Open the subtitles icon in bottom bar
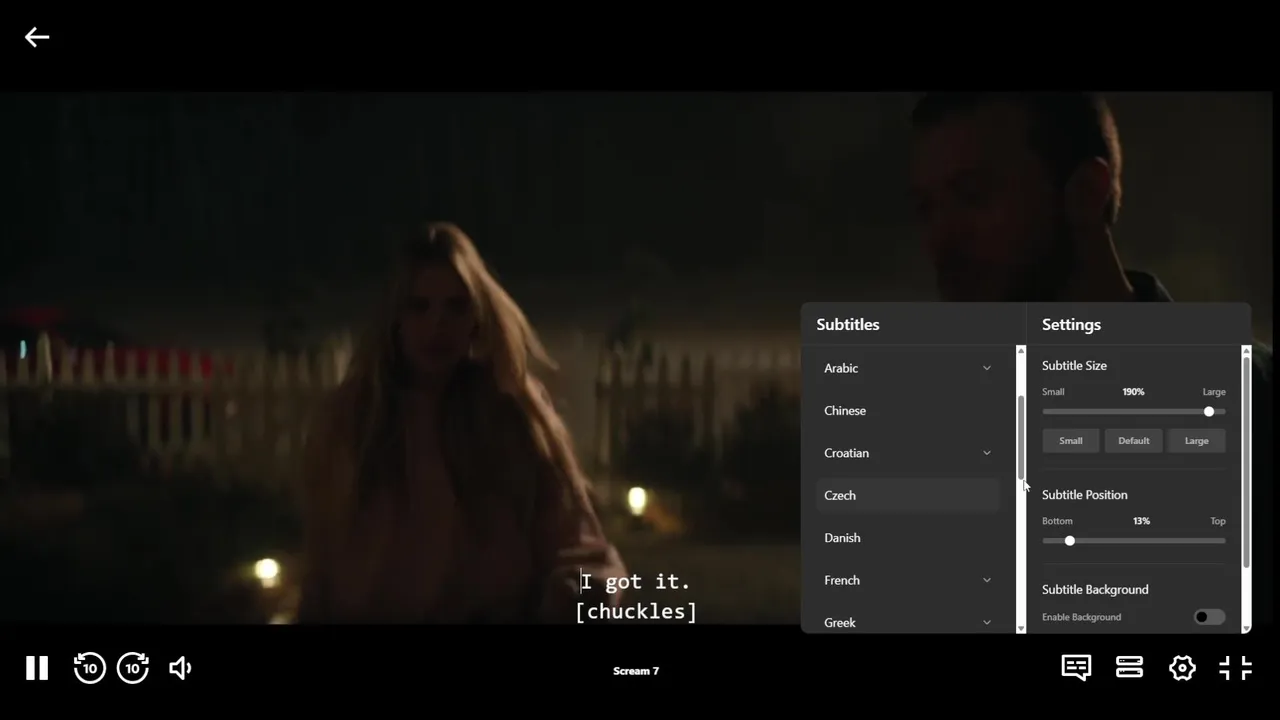This screenshot has height=720, width=1280. coord(1076,668)
